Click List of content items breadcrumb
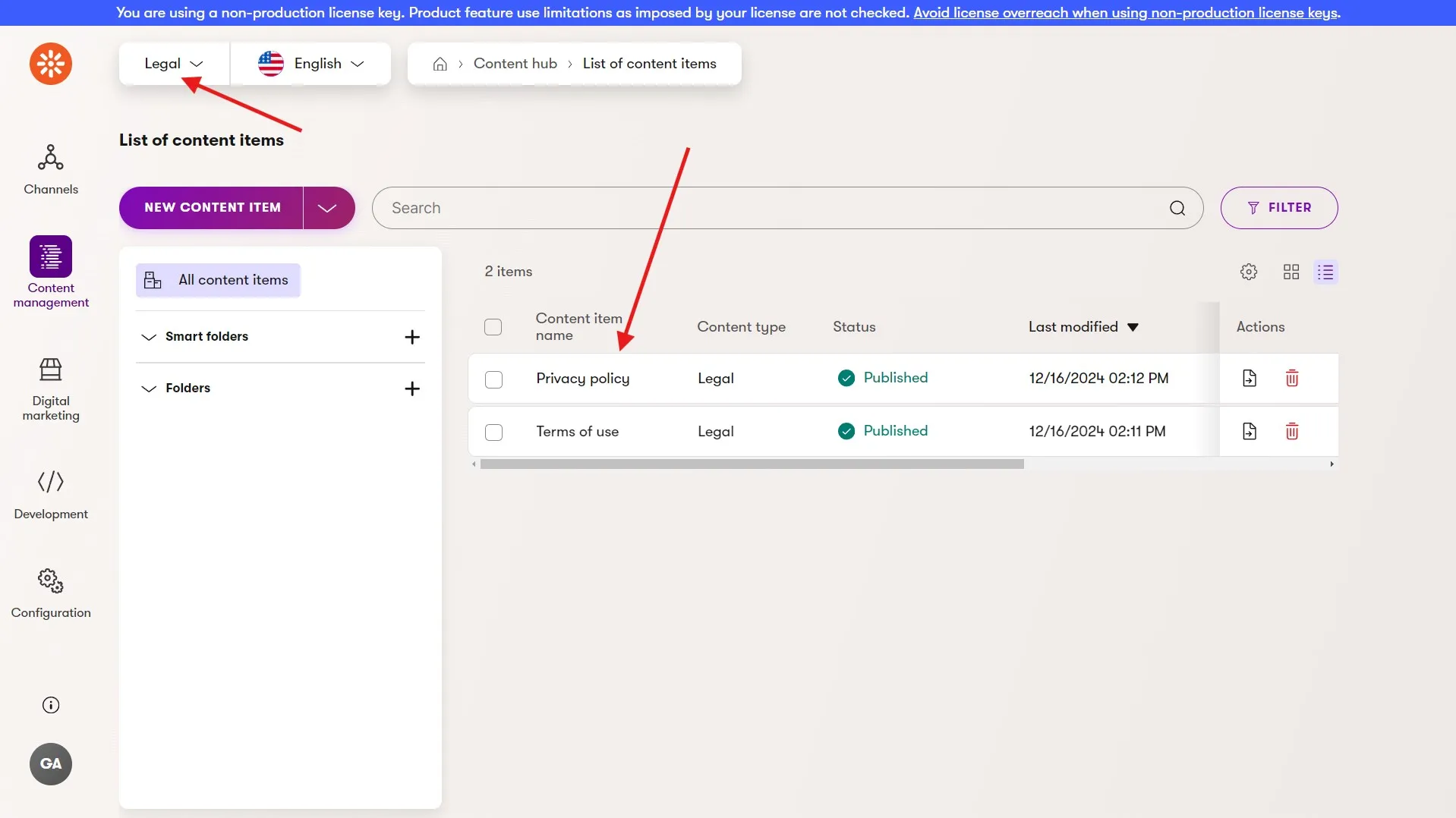This screenshot has height=818, width=1456. (650, 64)
